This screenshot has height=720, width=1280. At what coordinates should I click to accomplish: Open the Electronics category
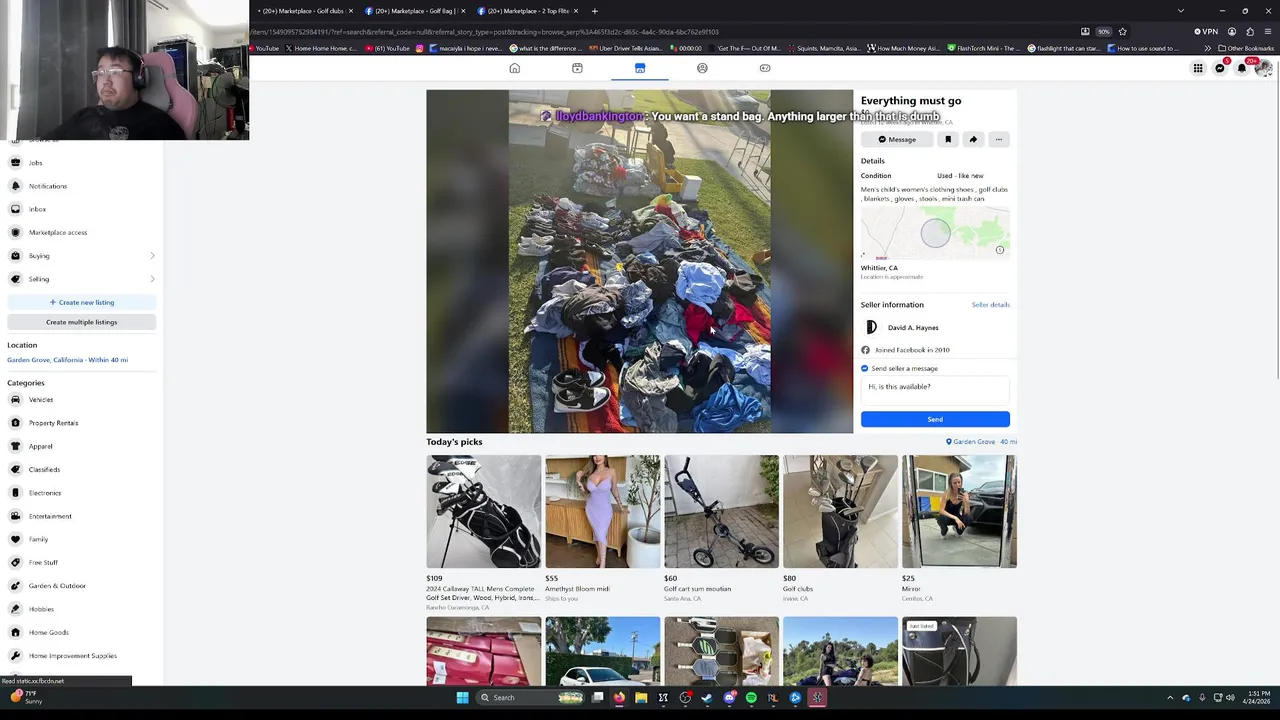80,493
